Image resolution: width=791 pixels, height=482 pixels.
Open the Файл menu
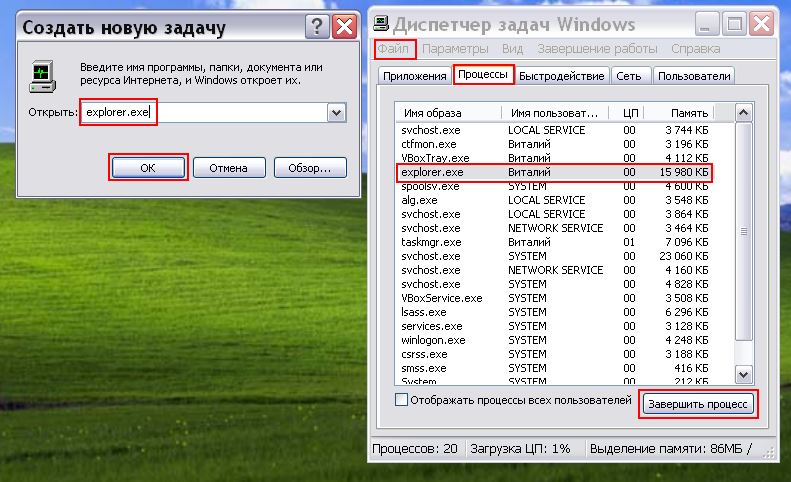point(393,49)
